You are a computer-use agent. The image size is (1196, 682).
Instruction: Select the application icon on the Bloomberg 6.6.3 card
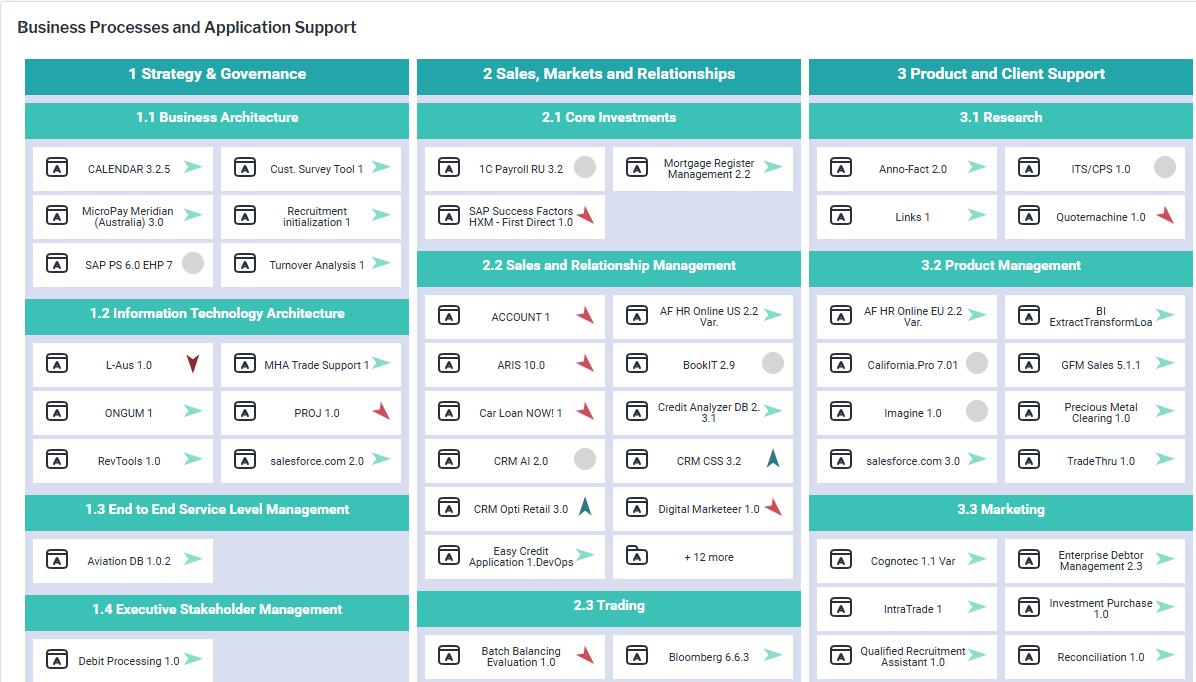pyautogui.click(x=637, y=656)
